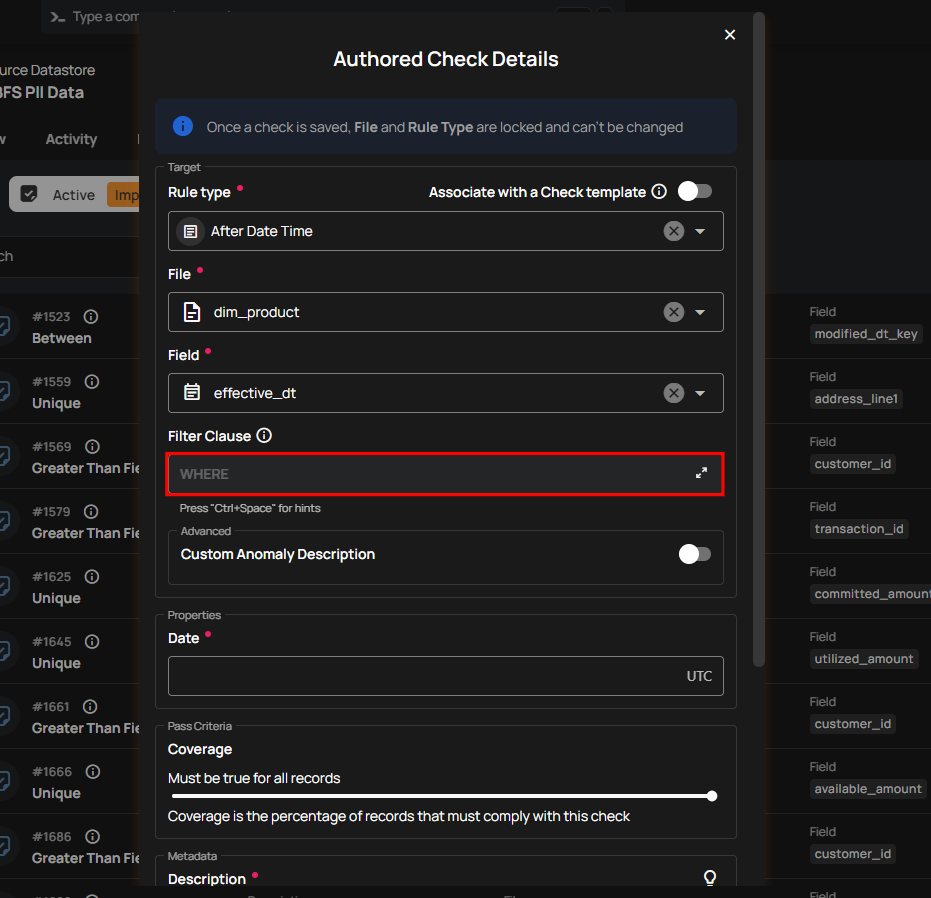Clear the effective_dt field selection
This screenshot has height=898, width=931.
(x=674, y=393)
